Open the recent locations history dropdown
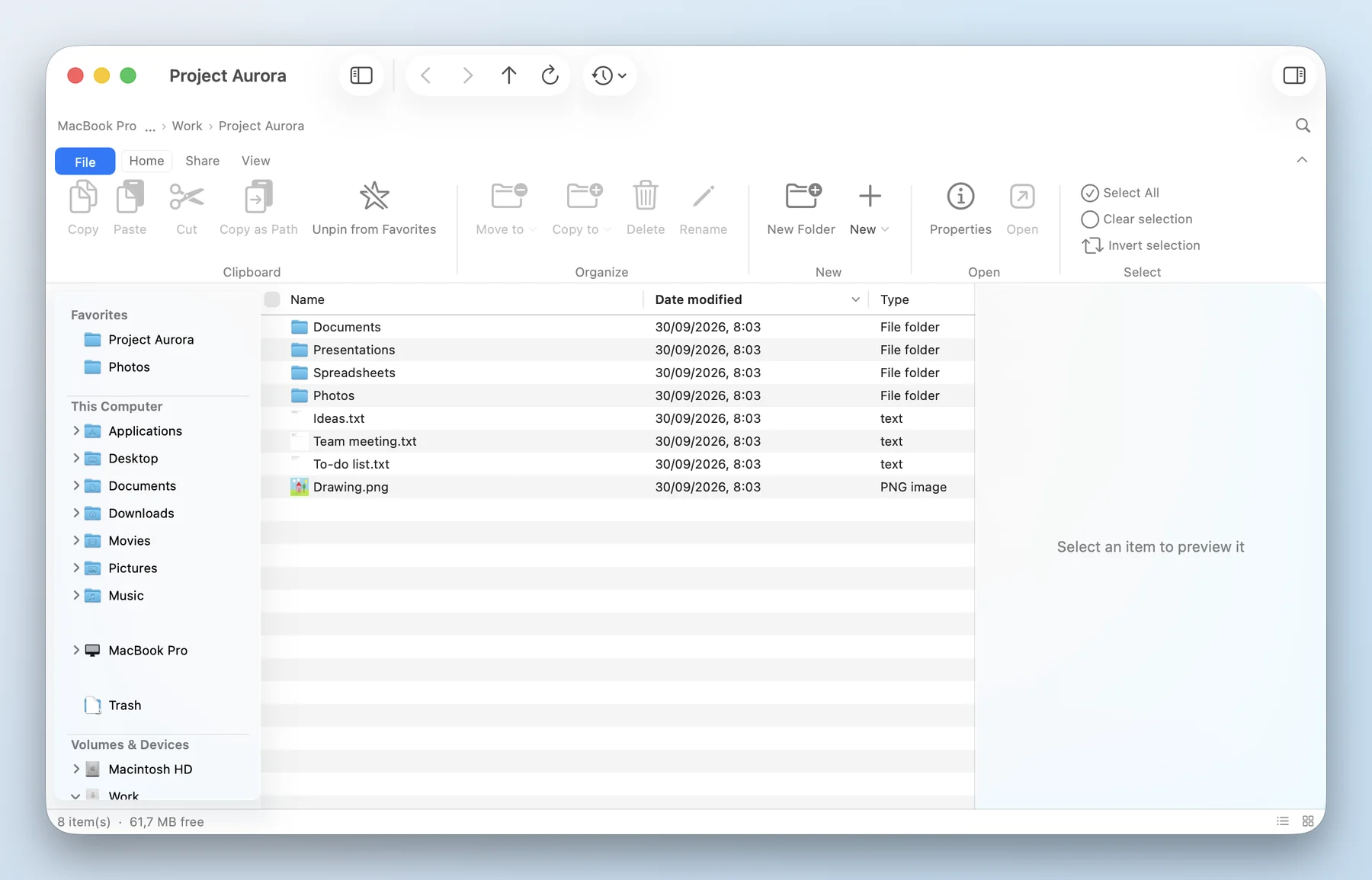The height and width of the screenshot is (880, 1372). [x=609, y=75]
